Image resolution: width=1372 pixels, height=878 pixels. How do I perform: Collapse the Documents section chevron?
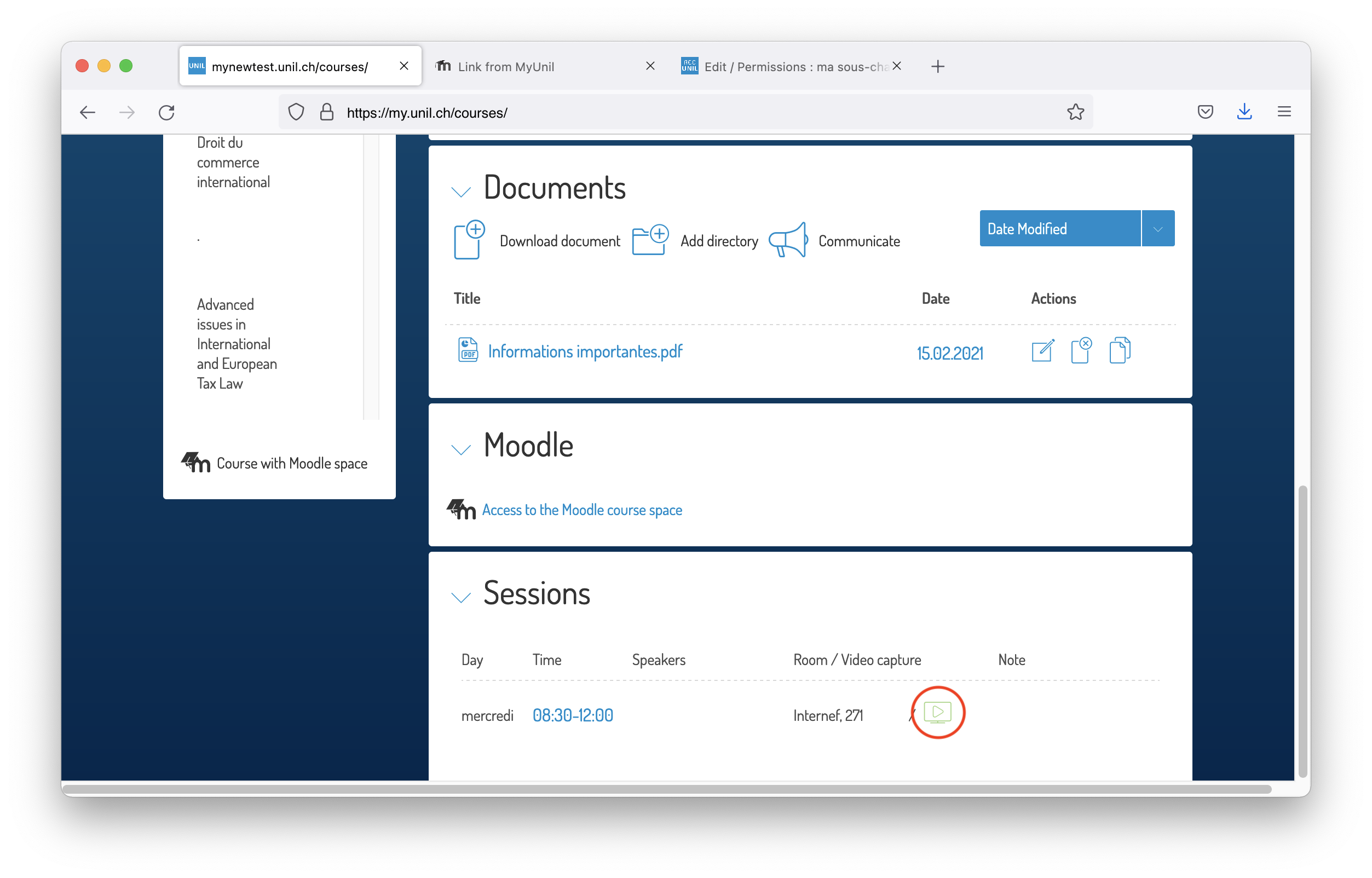click(x=461, y=192)
